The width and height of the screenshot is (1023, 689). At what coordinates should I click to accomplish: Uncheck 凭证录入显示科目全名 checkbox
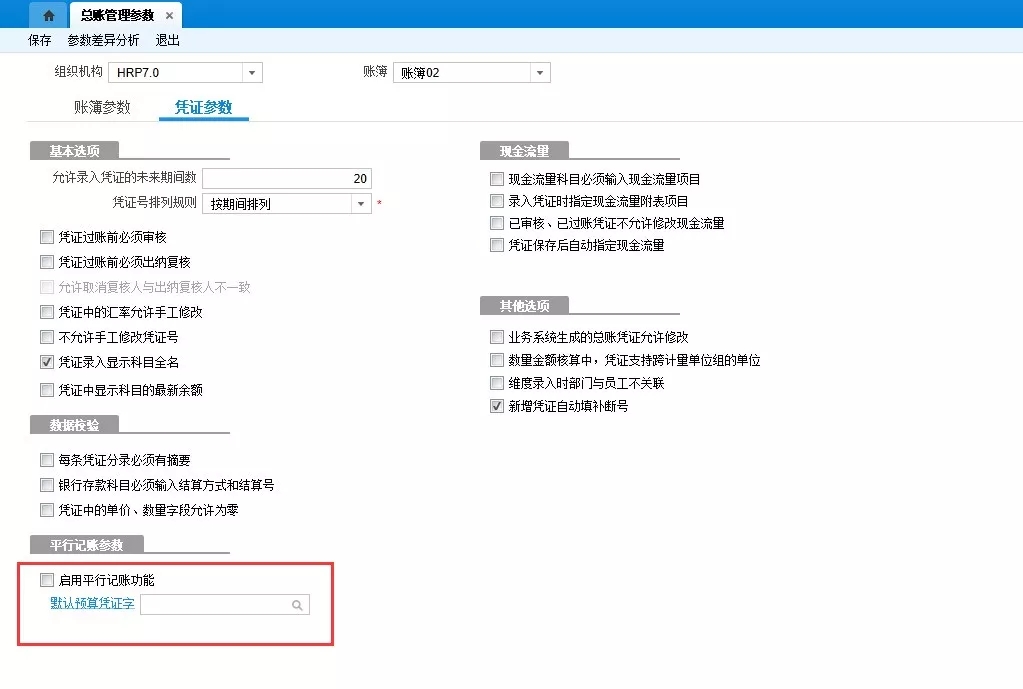click(47, 362)
